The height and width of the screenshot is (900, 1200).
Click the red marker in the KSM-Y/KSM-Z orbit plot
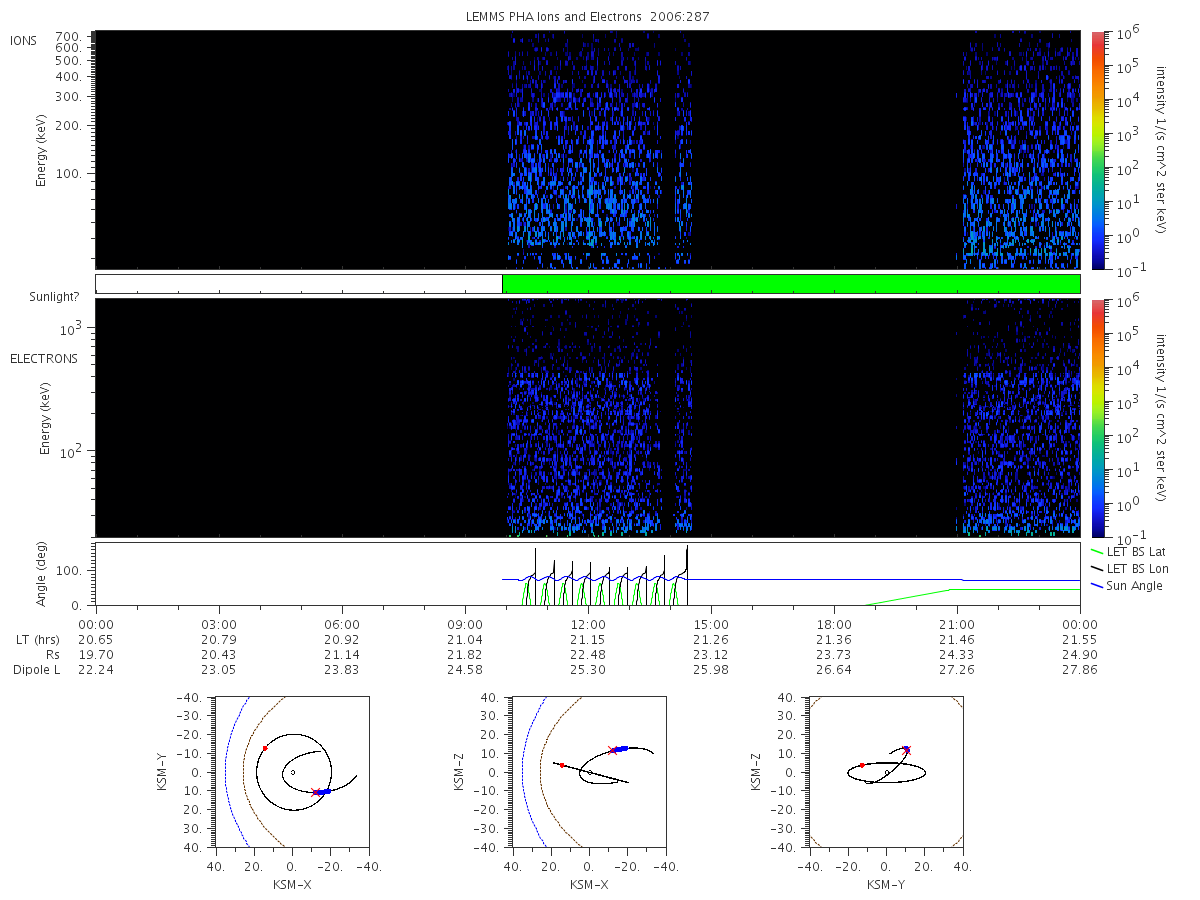tap(862, 765)
